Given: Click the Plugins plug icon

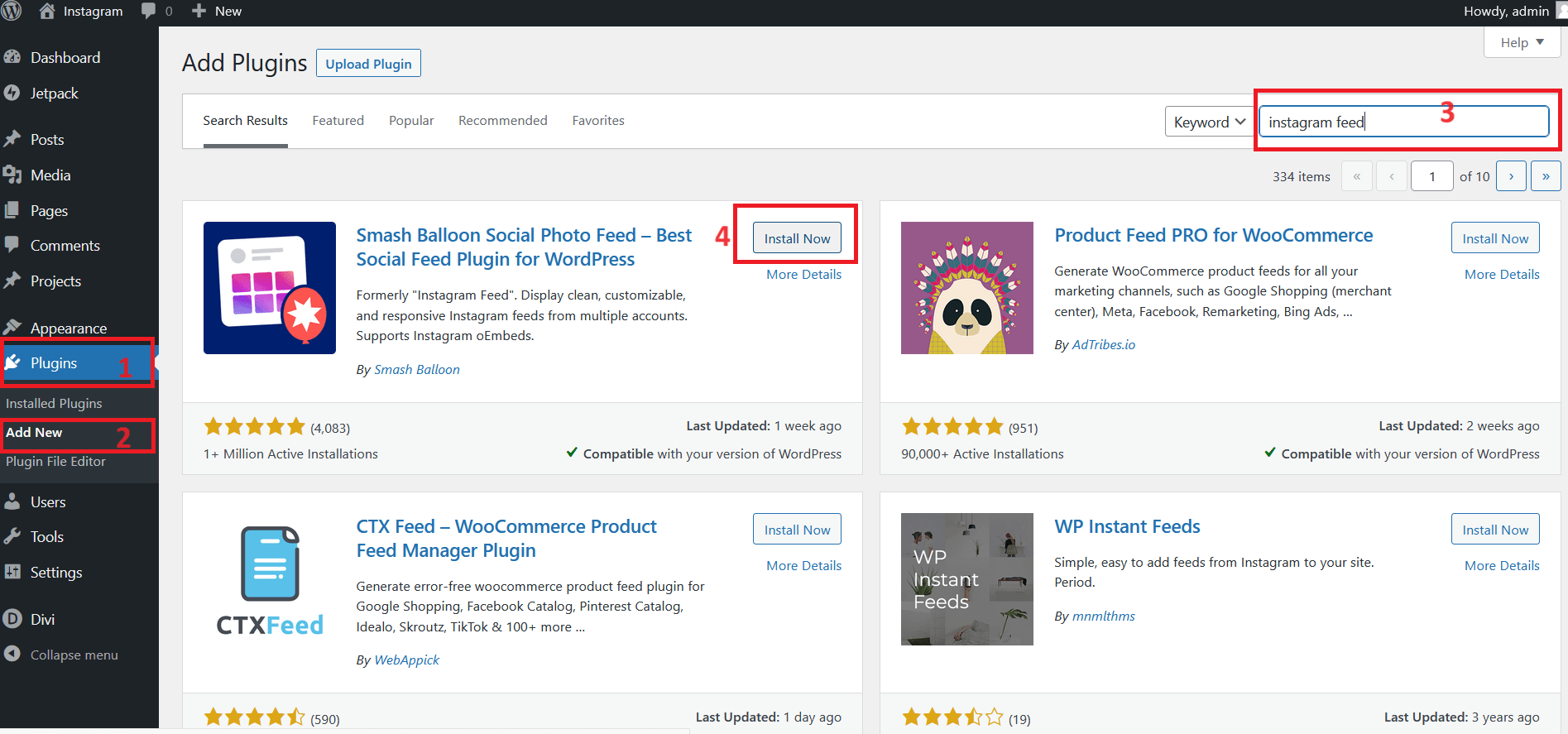Looking at the screenshot, I should [12, 362].
